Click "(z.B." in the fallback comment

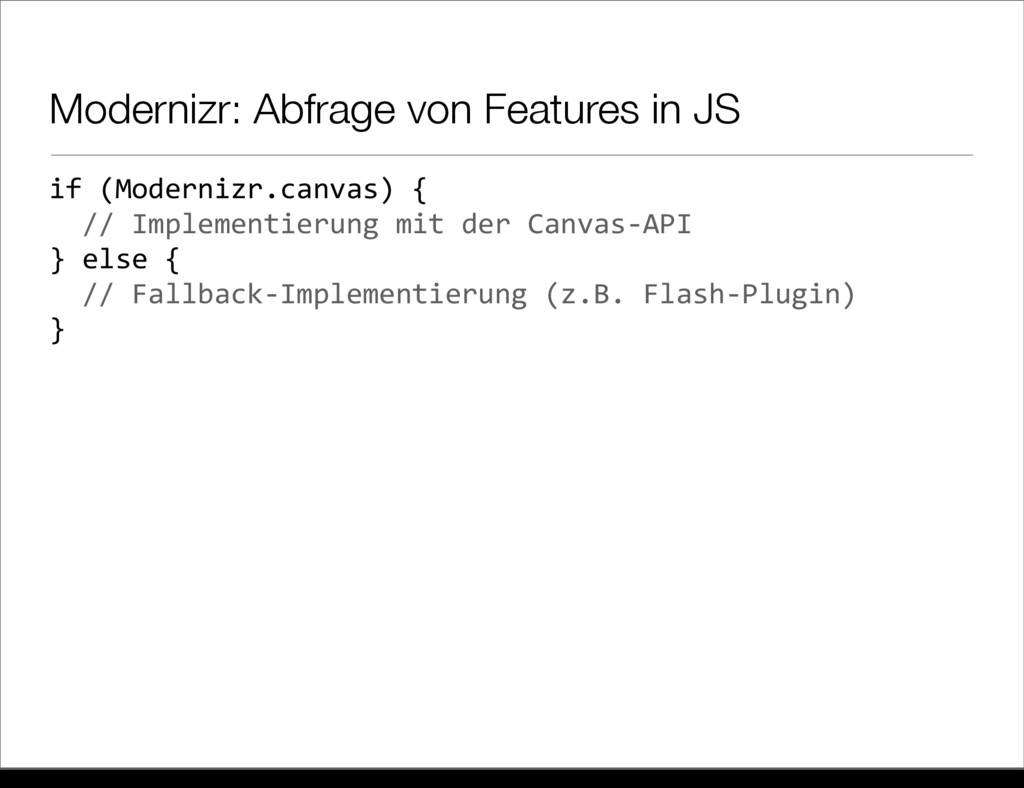point(584,295)
